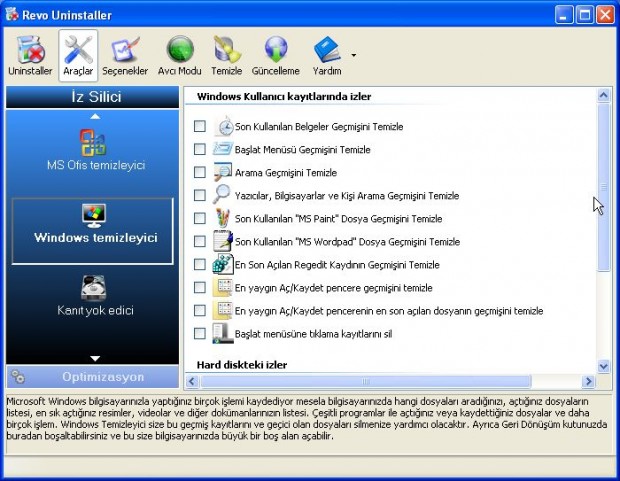This screenshot has height=481, width=620.
Task: Click icon beside Aç/Kaydet pencere geçmişini temizle
Action: click(223, 287)
